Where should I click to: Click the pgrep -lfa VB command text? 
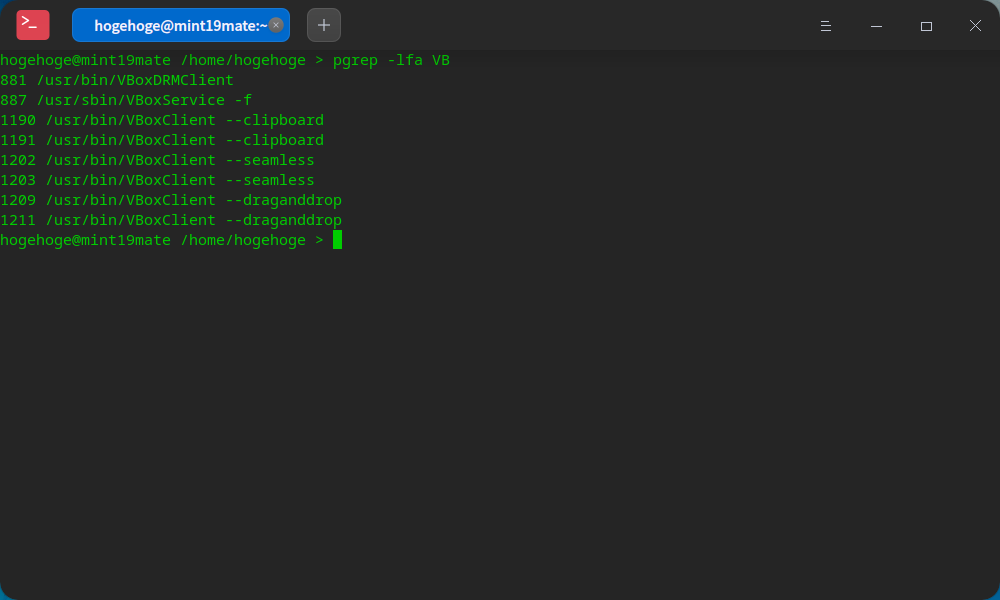pyautogui.click(x=391, y=60)
